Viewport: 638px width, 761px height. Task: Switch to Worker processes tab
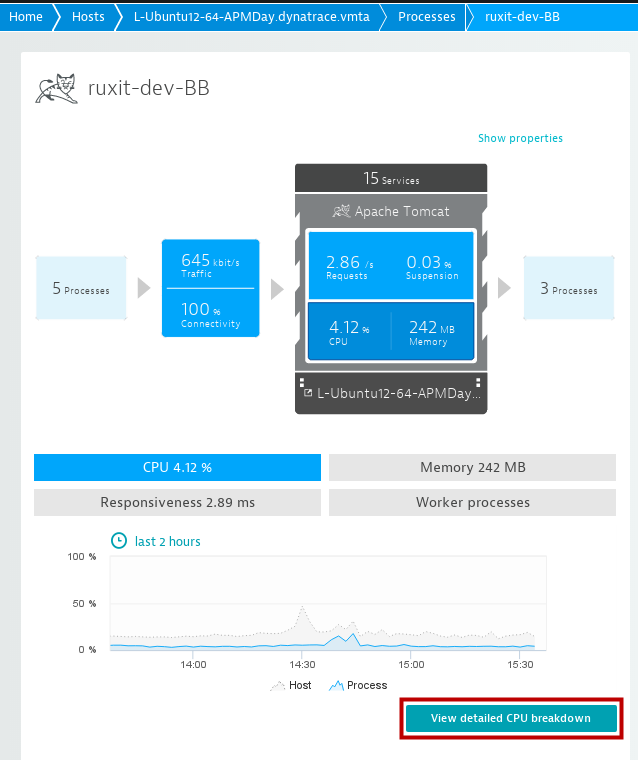[472, 502]
